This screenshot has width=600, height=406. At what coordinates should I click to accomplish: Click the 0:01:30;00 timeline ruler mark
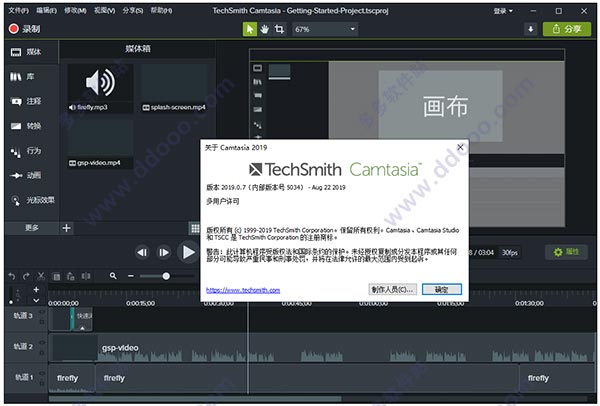pyautogui.click(x=529, y=303)
